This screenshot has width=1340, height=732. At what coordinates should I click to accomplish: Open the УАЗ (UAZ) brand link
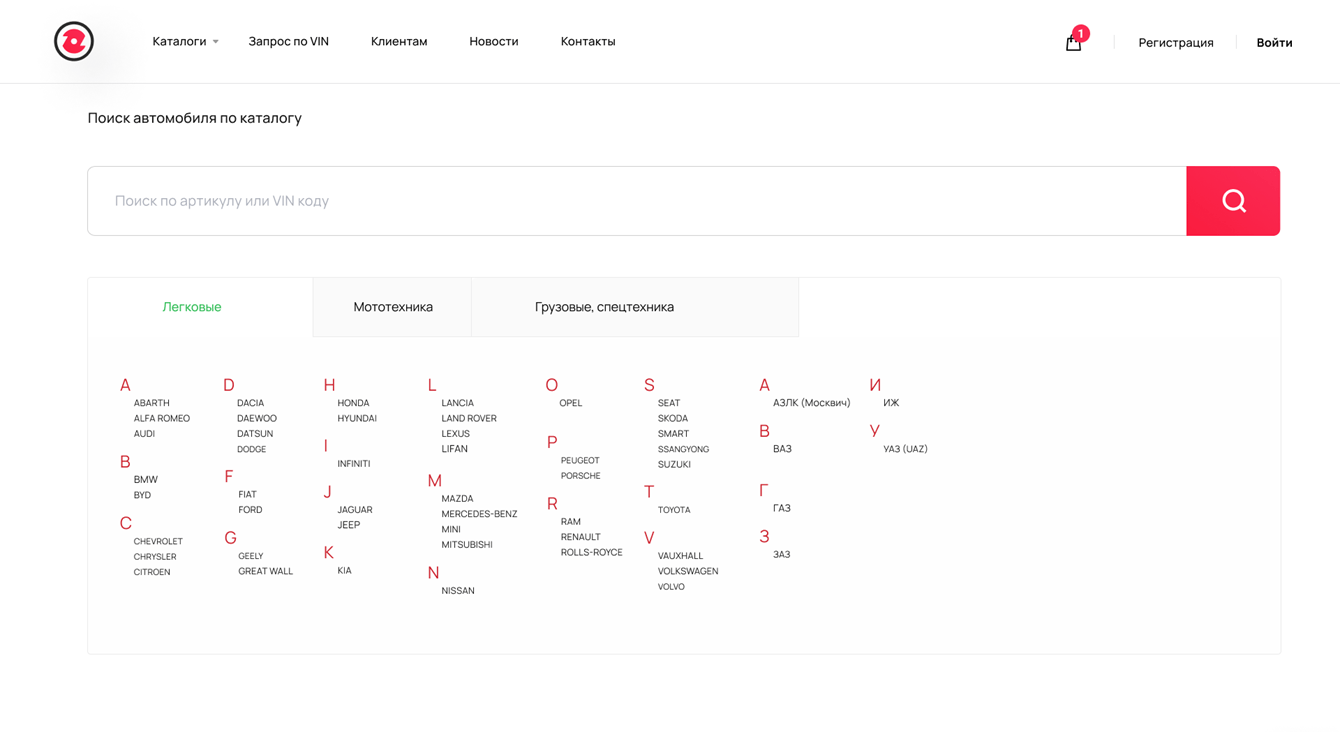[x=905, y=449]
